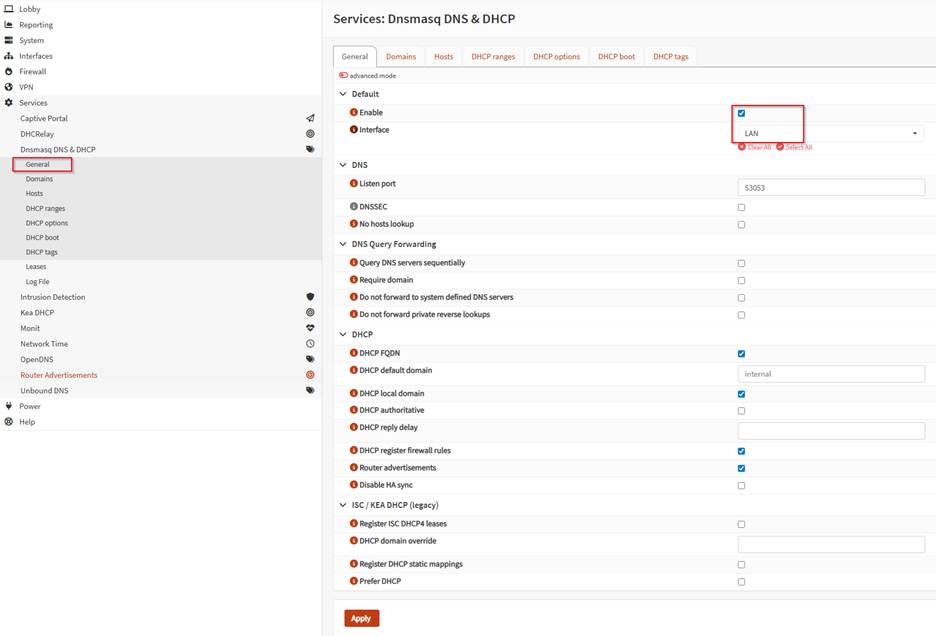Click the info icon next to DNSSEC
This screenshot has width=936, height=636.
point(353,207)
